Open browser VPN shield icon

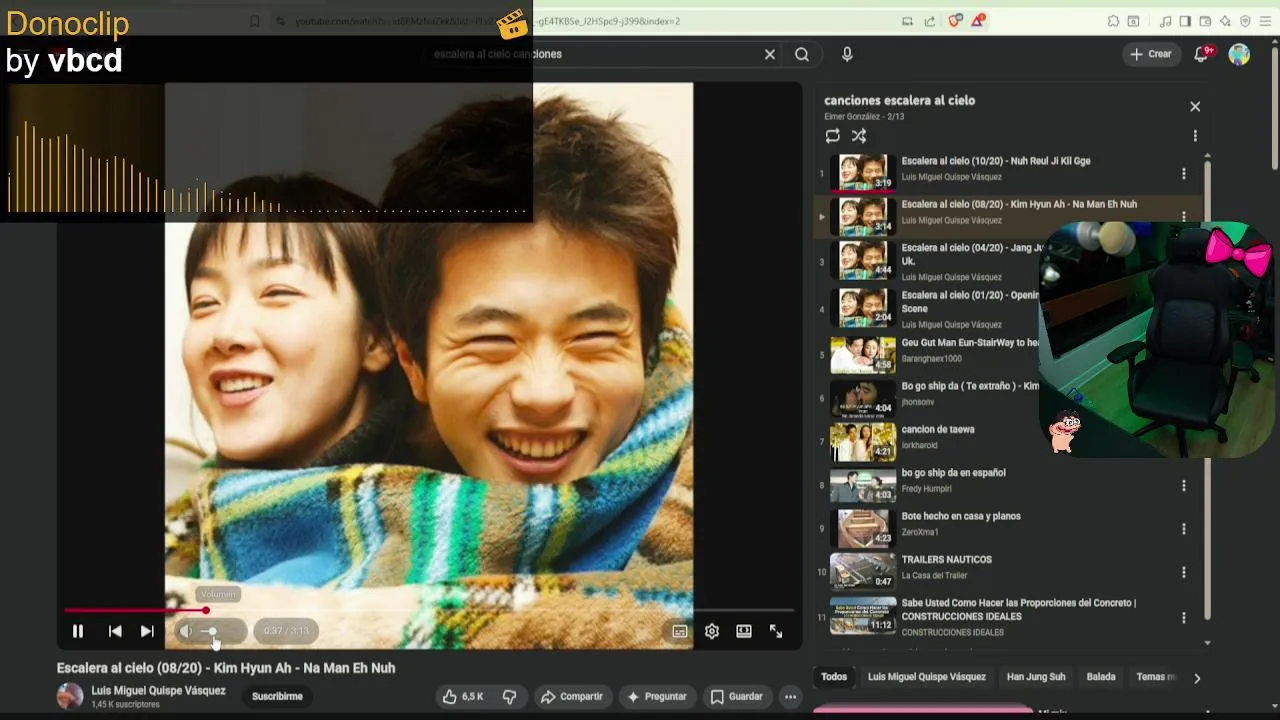1245,21
